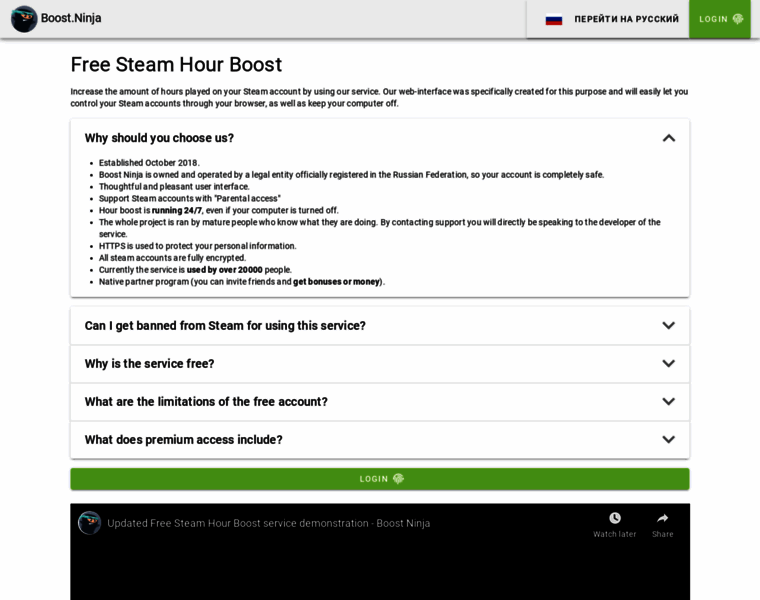Click the "Why should you choose us?" heading
The height and width of the screenshot is (600, 760).
(x=159, y=138)
